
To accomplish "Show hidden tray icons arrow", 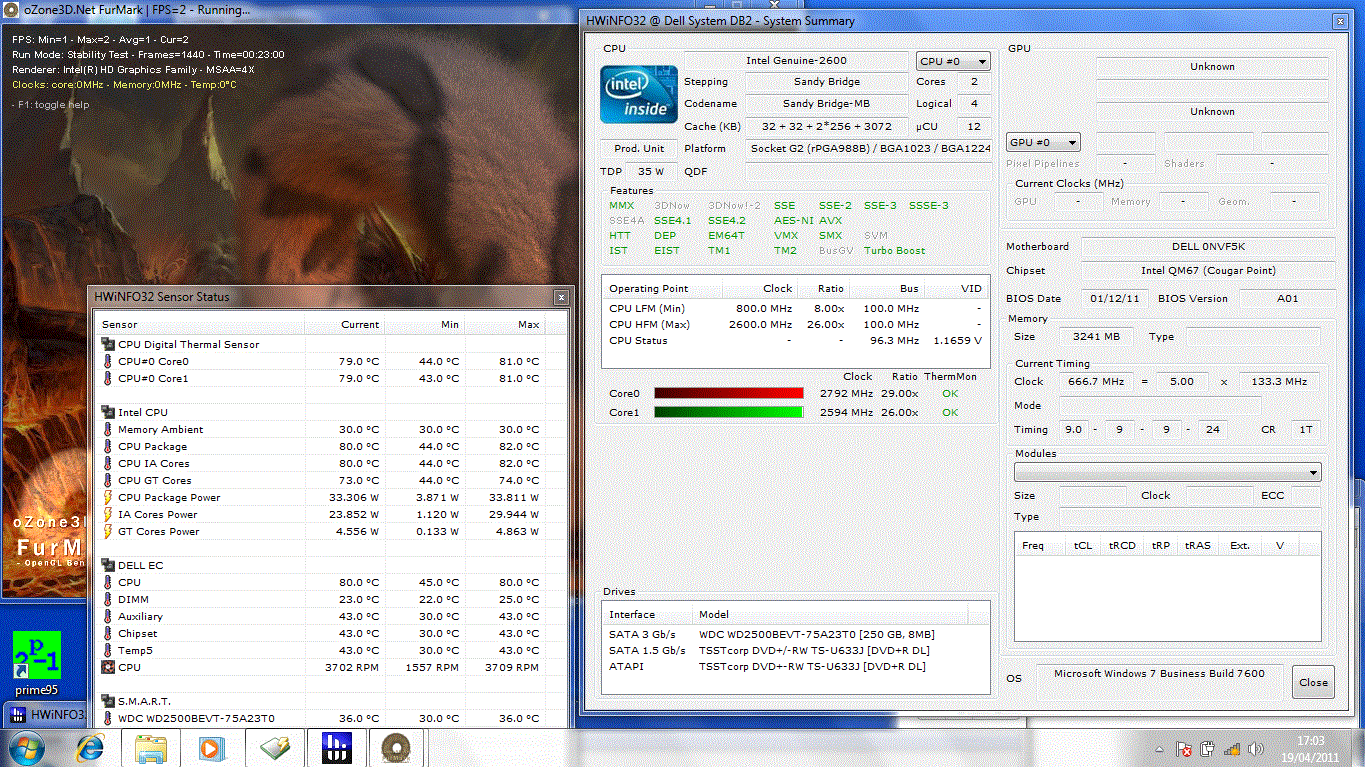I will [x=1160, y=748].
